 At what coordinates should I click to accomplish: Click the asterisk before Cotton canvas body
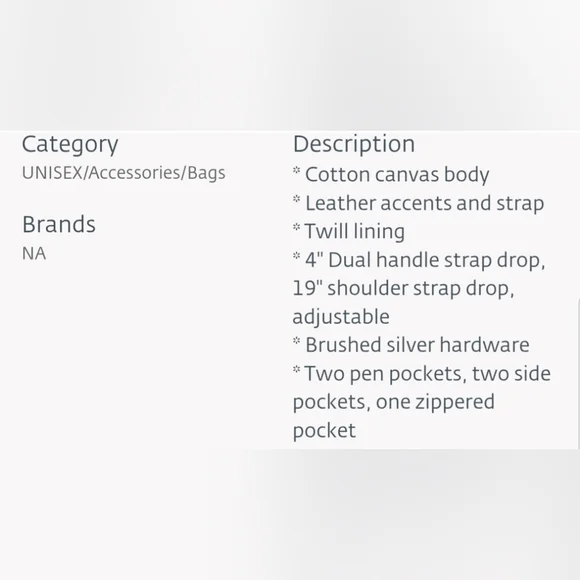296,171
